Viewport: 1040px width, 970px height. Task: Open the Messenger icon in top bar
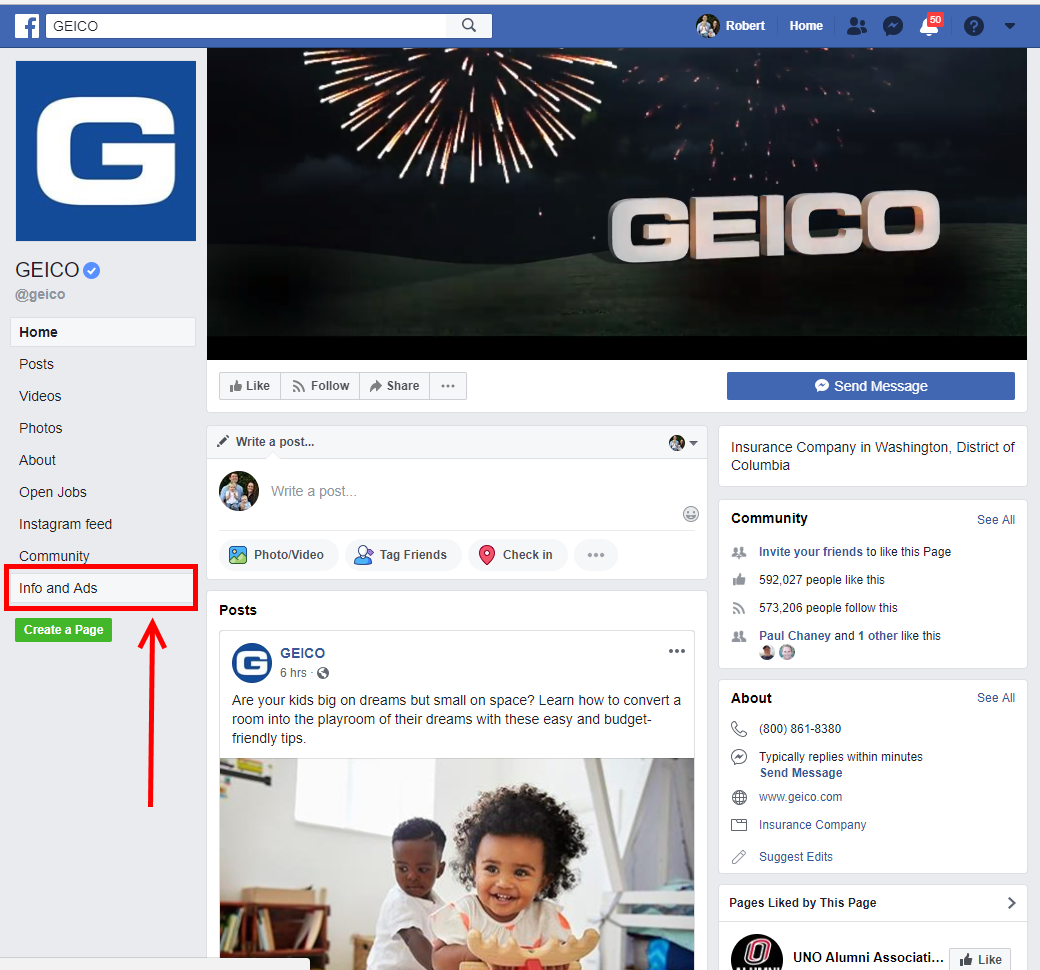[x=893, y=26]
